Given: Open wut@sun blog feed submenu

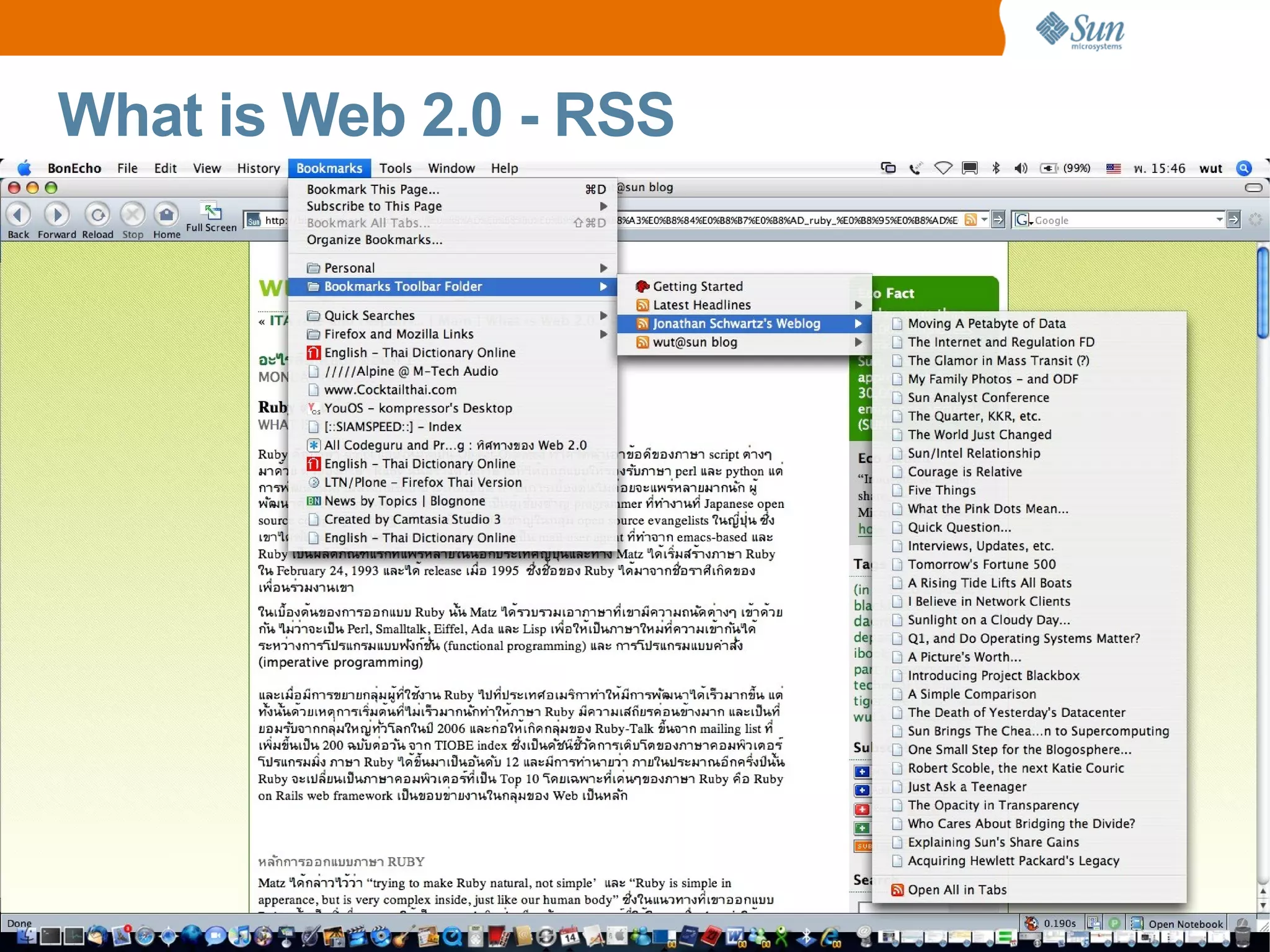Looking at the screenshot, I should coord(745,342).
